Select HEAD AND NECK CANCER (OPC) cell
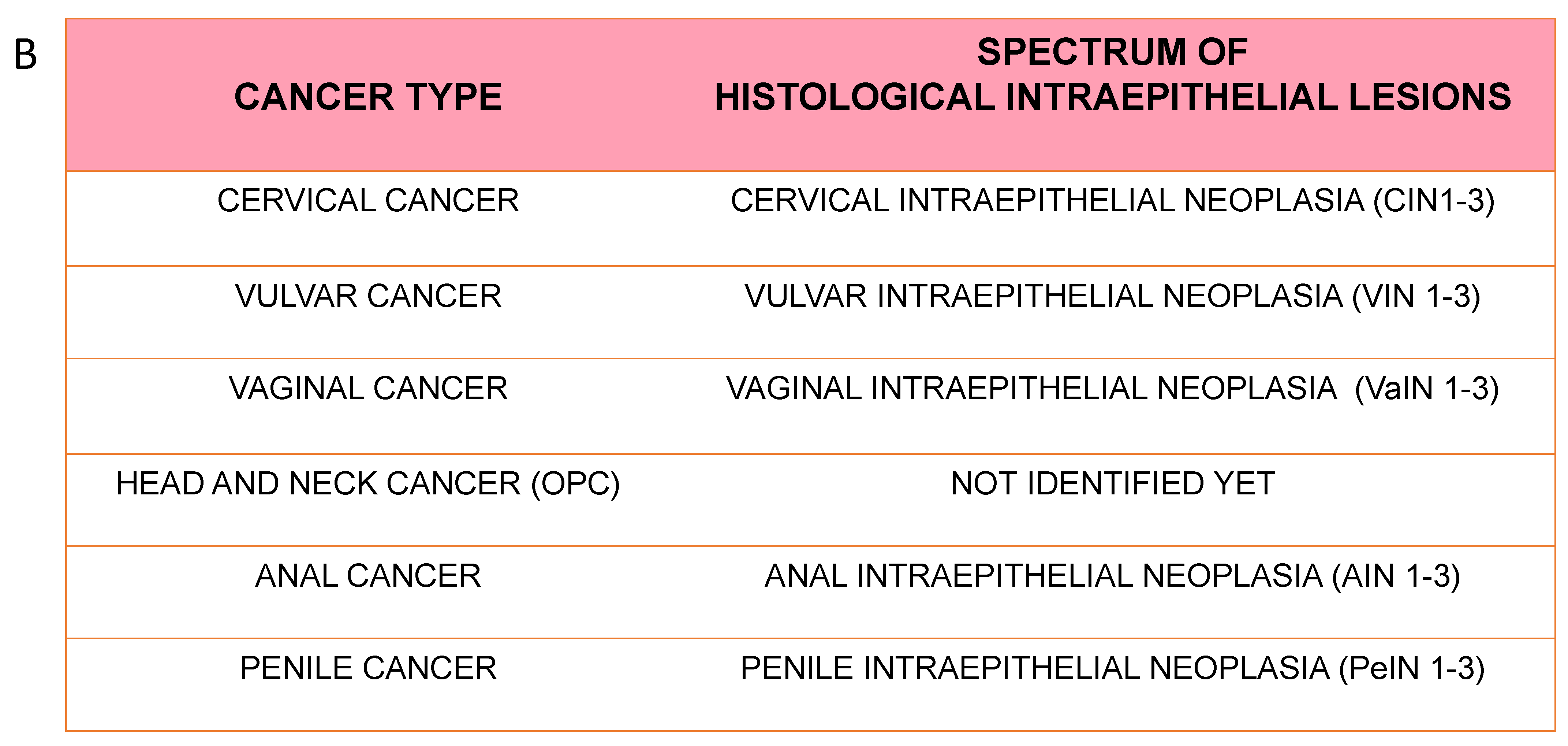1568x746 pixels. point(367,483)
